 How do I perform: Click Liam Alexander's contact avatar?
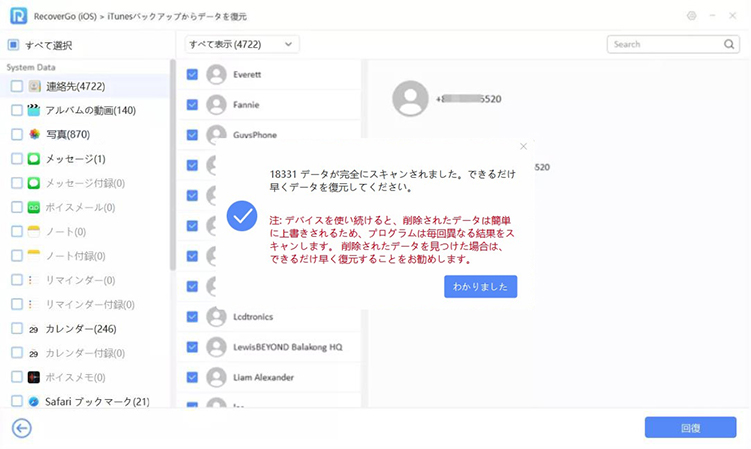point(216,377)
